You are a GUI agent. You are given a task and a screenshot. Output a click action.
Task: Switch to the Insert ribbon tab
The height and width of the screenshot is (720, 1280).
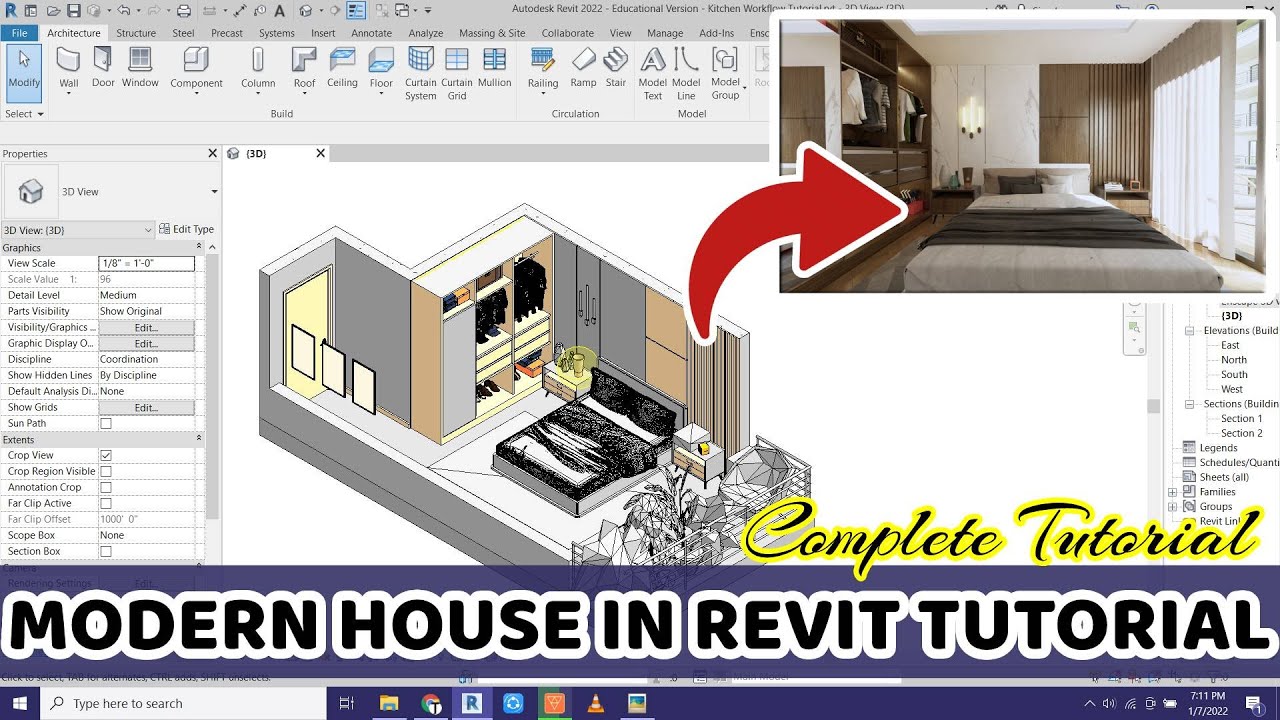323,33
